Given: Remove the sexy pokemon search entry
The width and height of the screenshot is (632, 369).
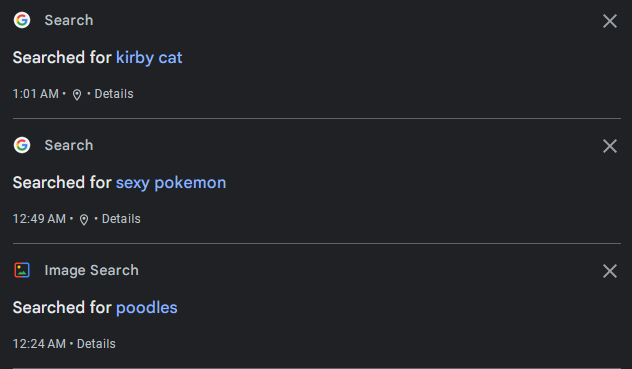Looking at the screenshot, I should tap(610, 146).
